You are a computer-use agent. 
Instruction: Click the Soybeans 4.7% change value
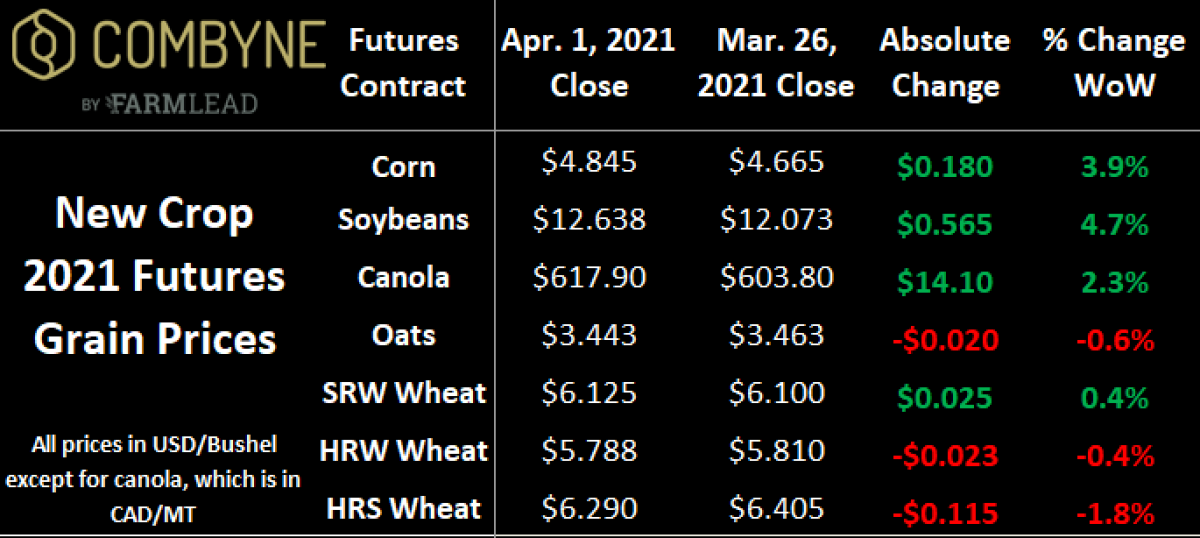pos(1113,223)
